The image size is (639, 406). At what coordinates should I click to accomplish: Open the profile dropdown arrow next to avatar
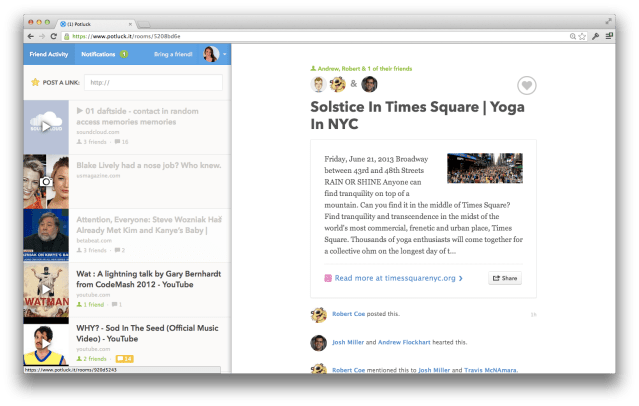(225, 54)
